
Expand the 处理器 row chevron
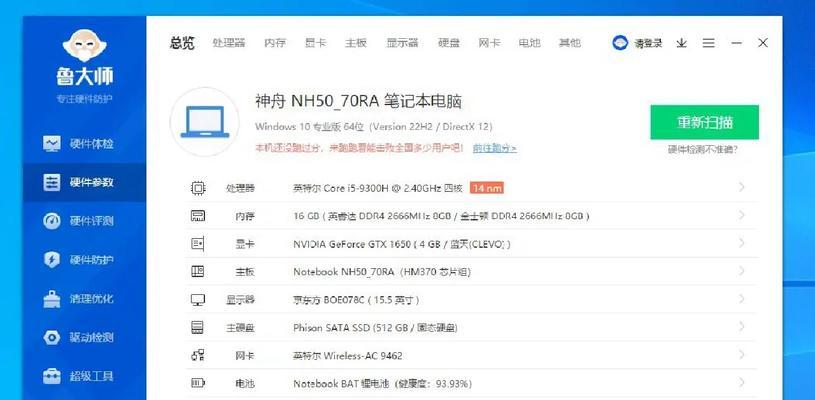coord(742,187)
